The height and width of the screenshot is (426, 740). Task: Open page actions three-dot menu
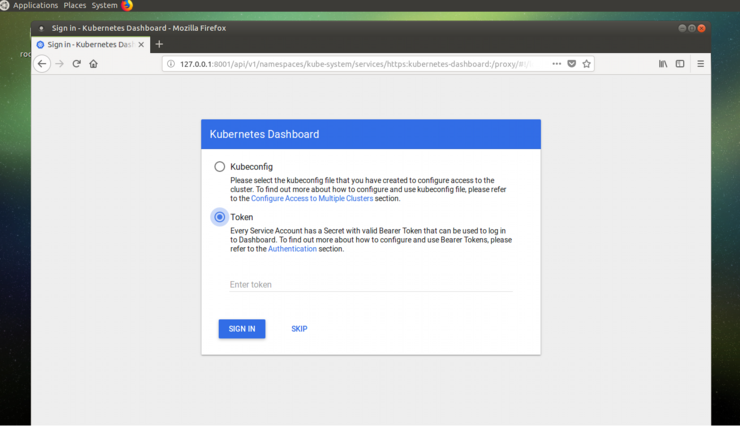(556, 64)
